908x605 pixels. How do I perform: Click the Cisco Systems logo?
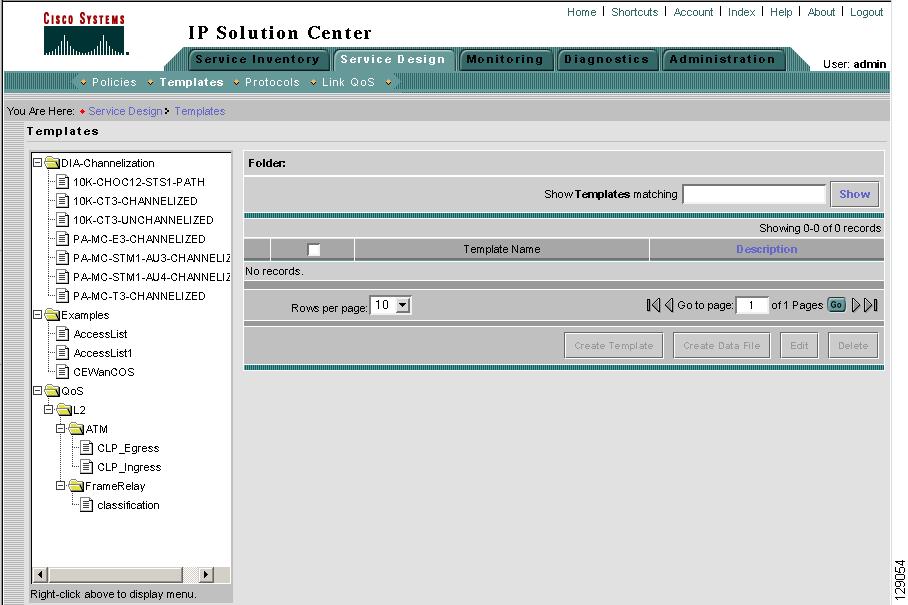point(85,34)
